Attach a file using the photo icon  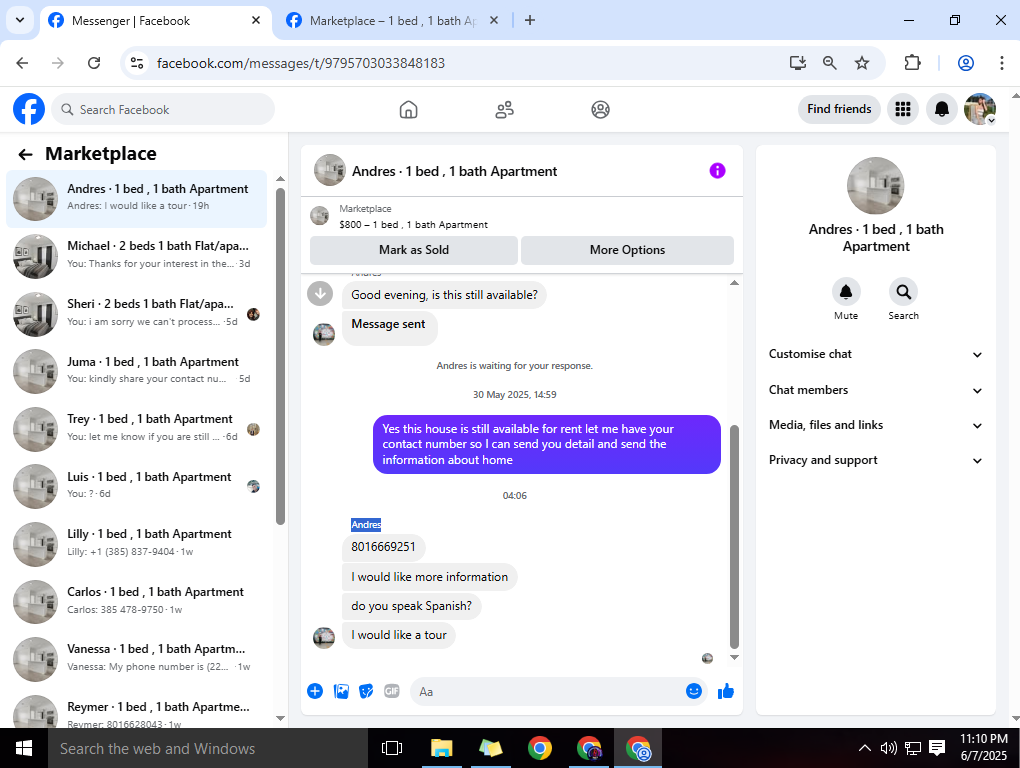coord(341,691)
